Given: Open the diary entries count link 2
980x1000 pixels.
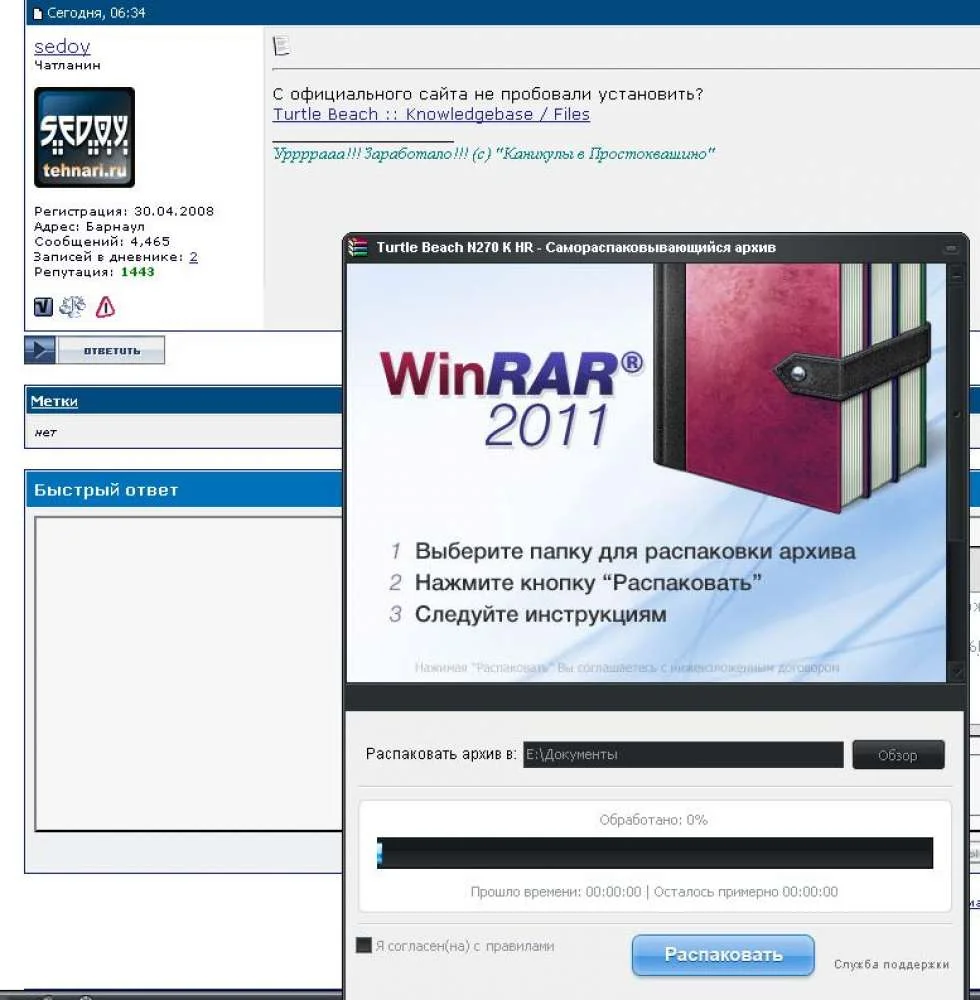Looking at the screenshot, I should (x=194, y=257).
